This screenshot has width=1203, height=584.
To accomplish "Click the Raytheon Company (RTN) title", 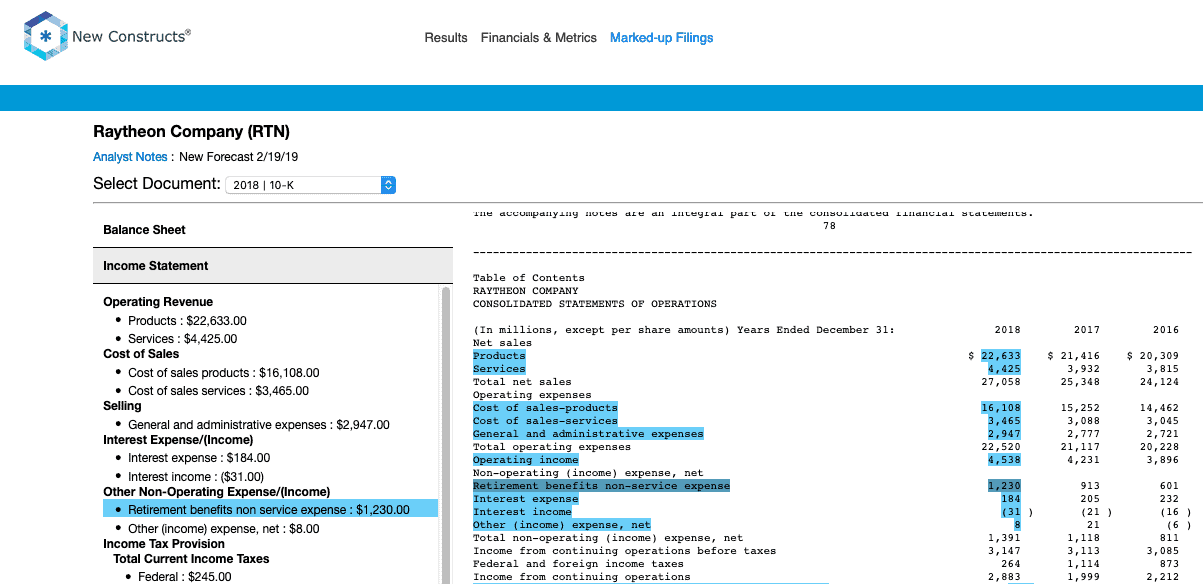I will 192,132.
